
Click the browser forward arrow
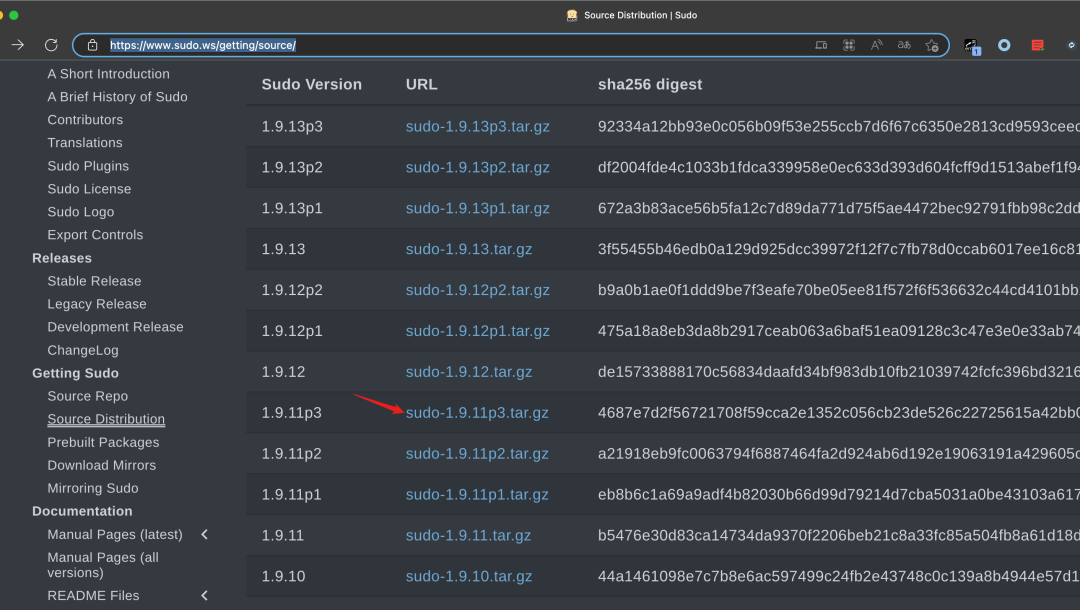coord(18,45)
